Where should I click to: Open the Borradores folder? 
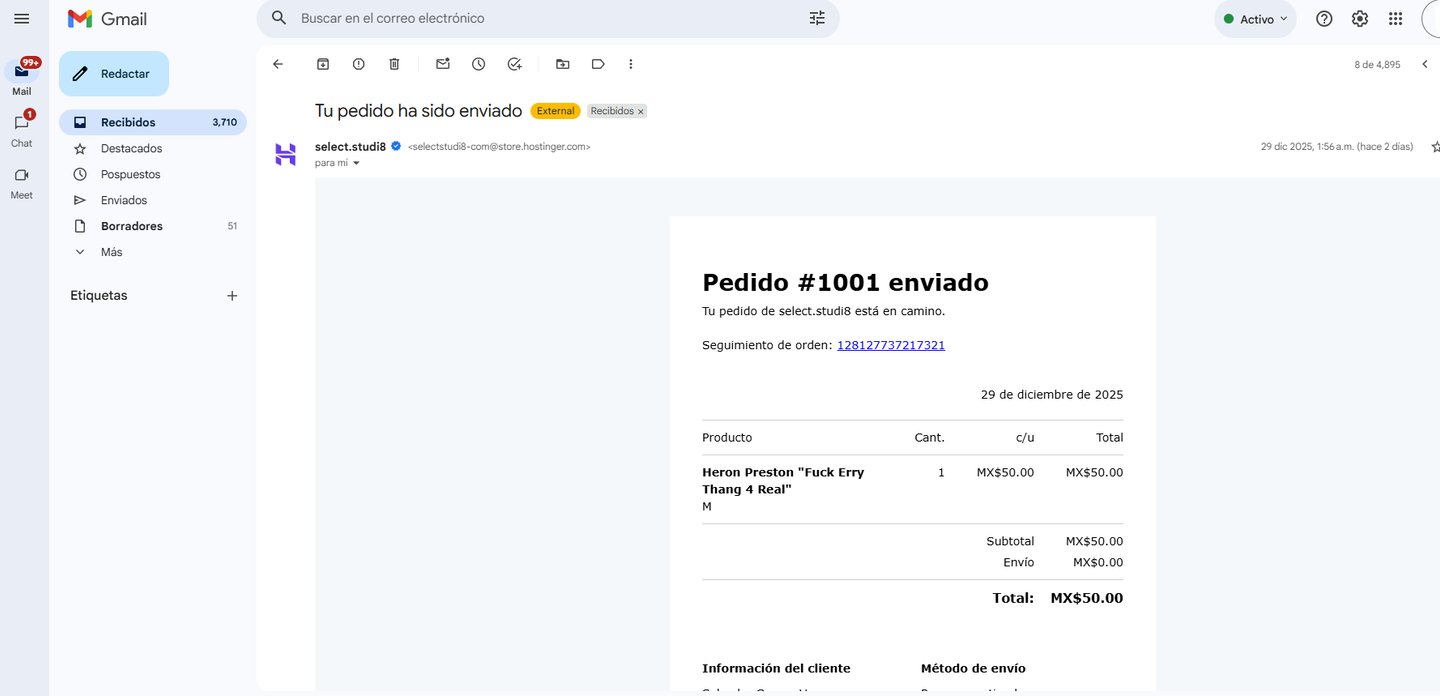[x=153, y=226]
